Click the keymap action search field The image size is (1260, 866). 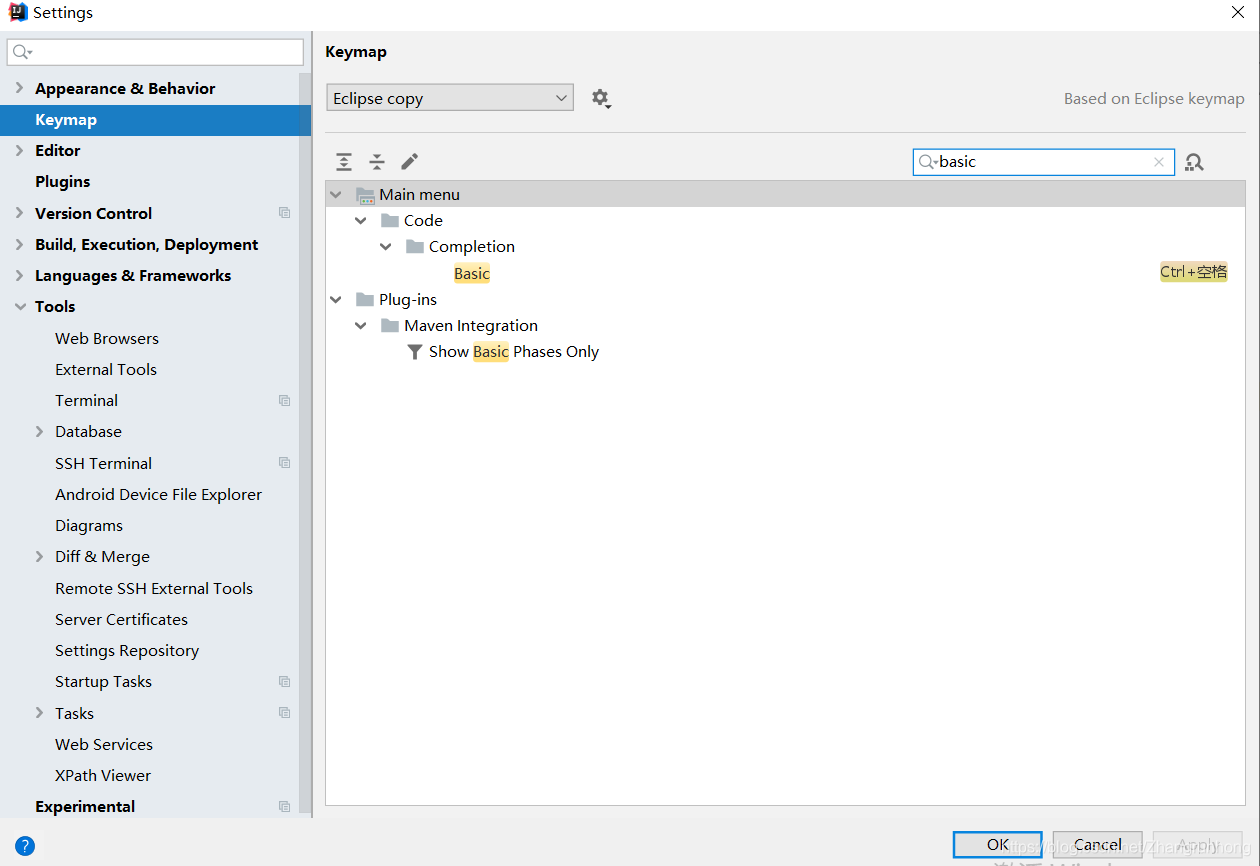point(1043,162)
